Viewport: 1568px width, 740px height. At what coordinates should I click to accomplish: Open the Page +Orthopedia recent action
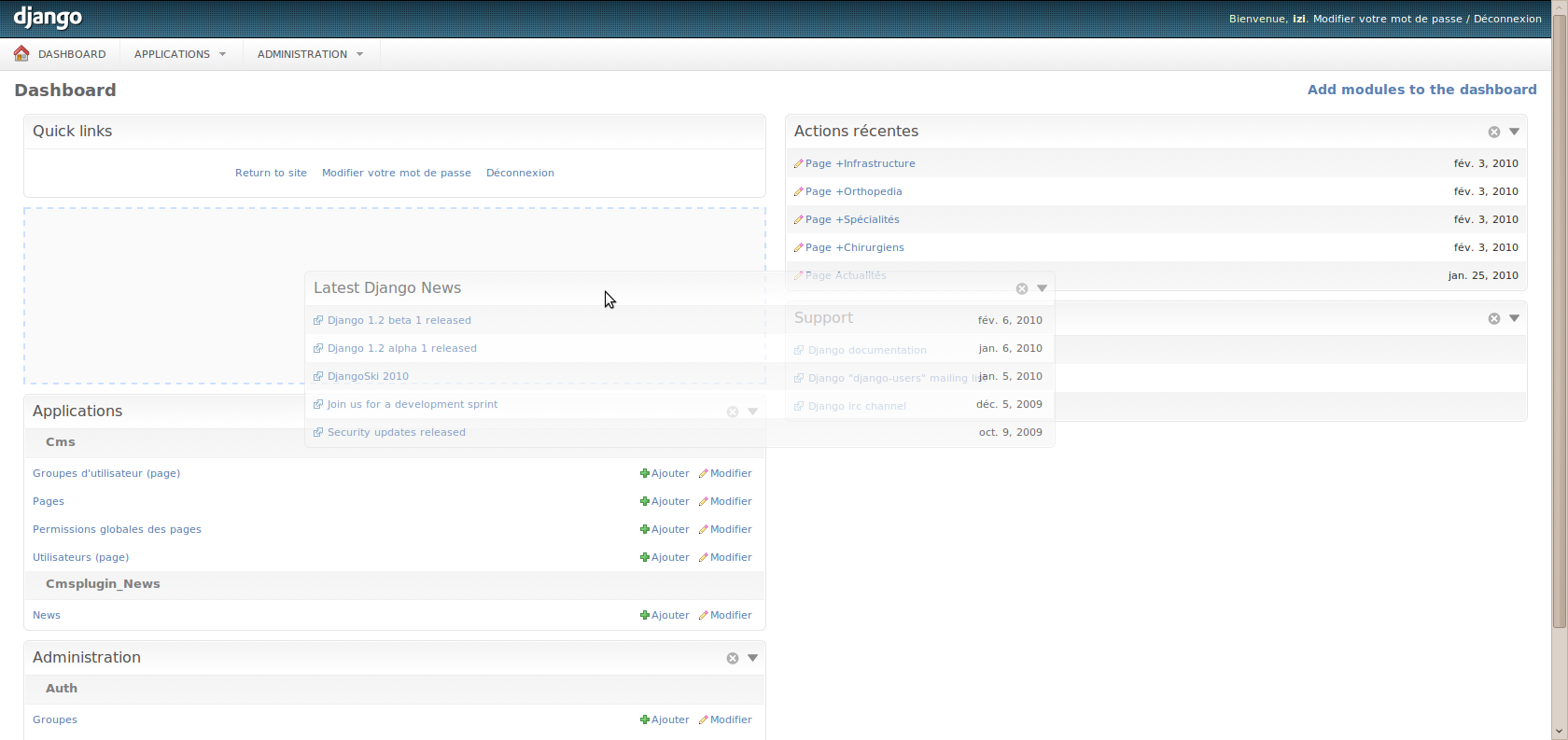[853, 191]
